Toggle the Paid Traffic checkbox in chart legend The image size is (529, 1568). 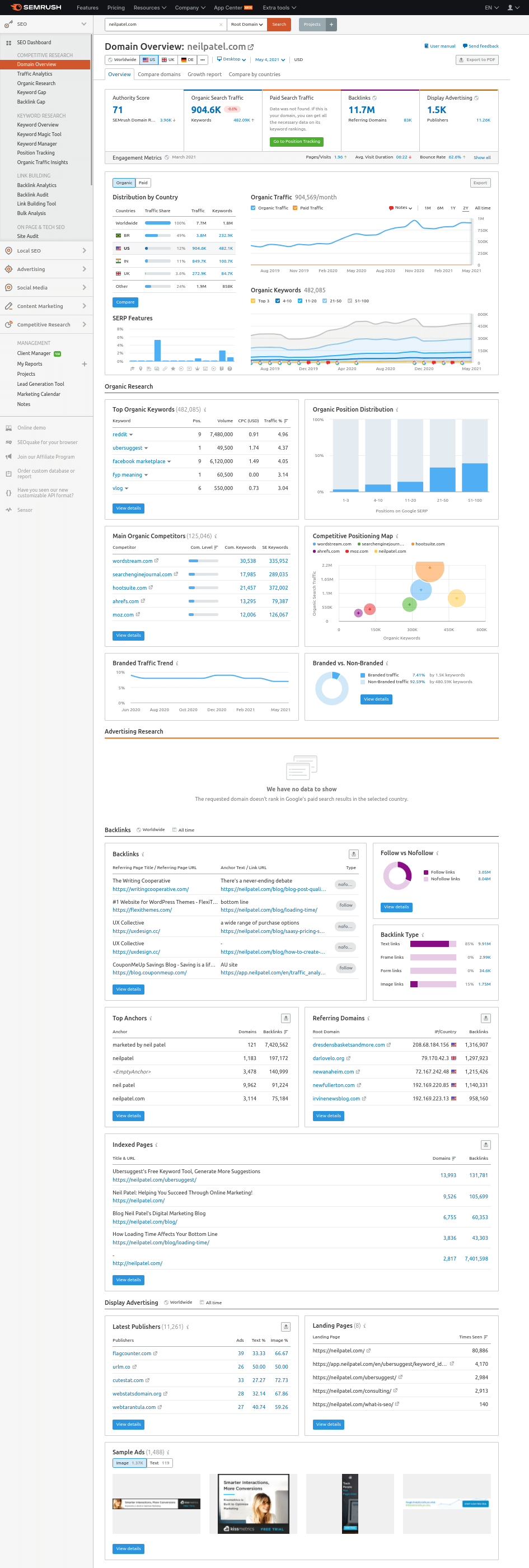295,208
